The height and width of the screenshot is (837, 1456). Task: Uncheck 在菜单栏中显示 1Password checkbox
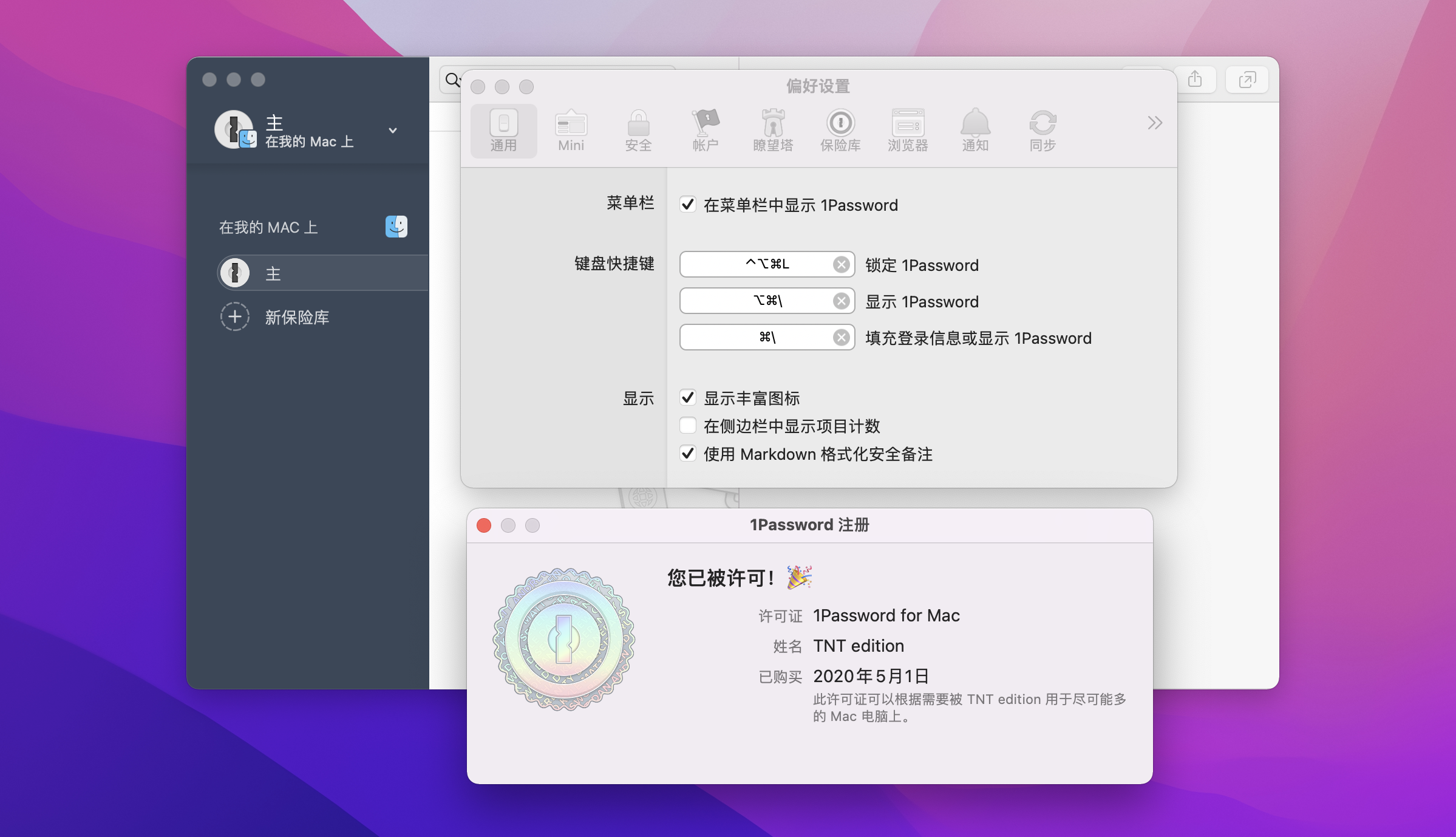687,205
